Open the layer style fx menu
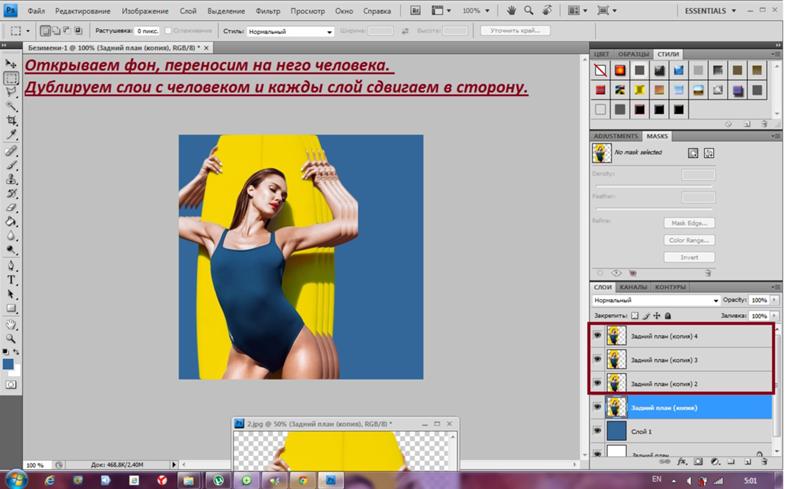Screen dimensions: 800x489 pos(682,461)
